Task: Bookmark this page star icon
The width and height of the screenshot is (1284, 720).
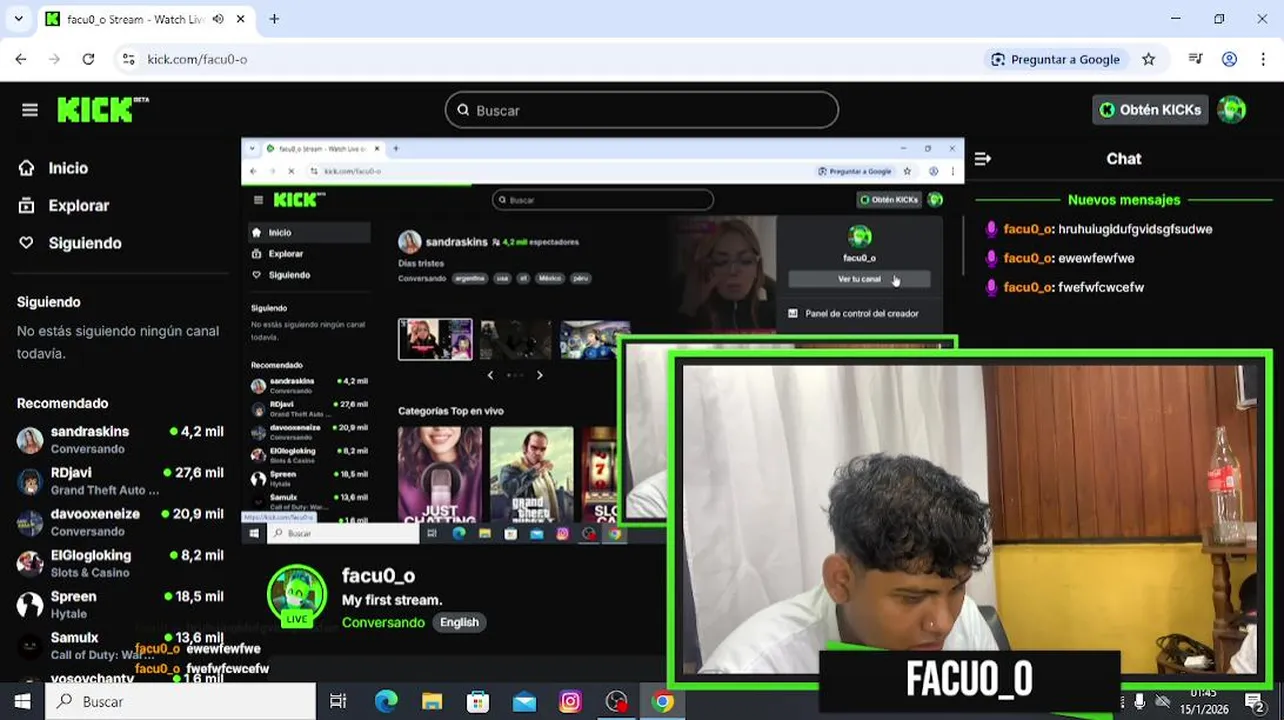Action: pos(1149,59)
